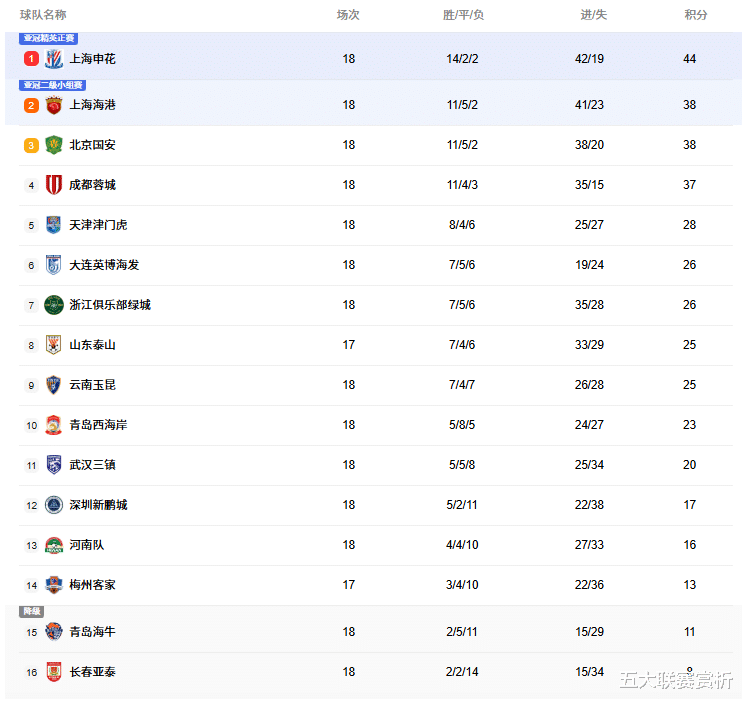Click the 降级 relegation zone label
The width and height of the screenshot is (742, 701).
pyautogui.click(x=32, y=611)
